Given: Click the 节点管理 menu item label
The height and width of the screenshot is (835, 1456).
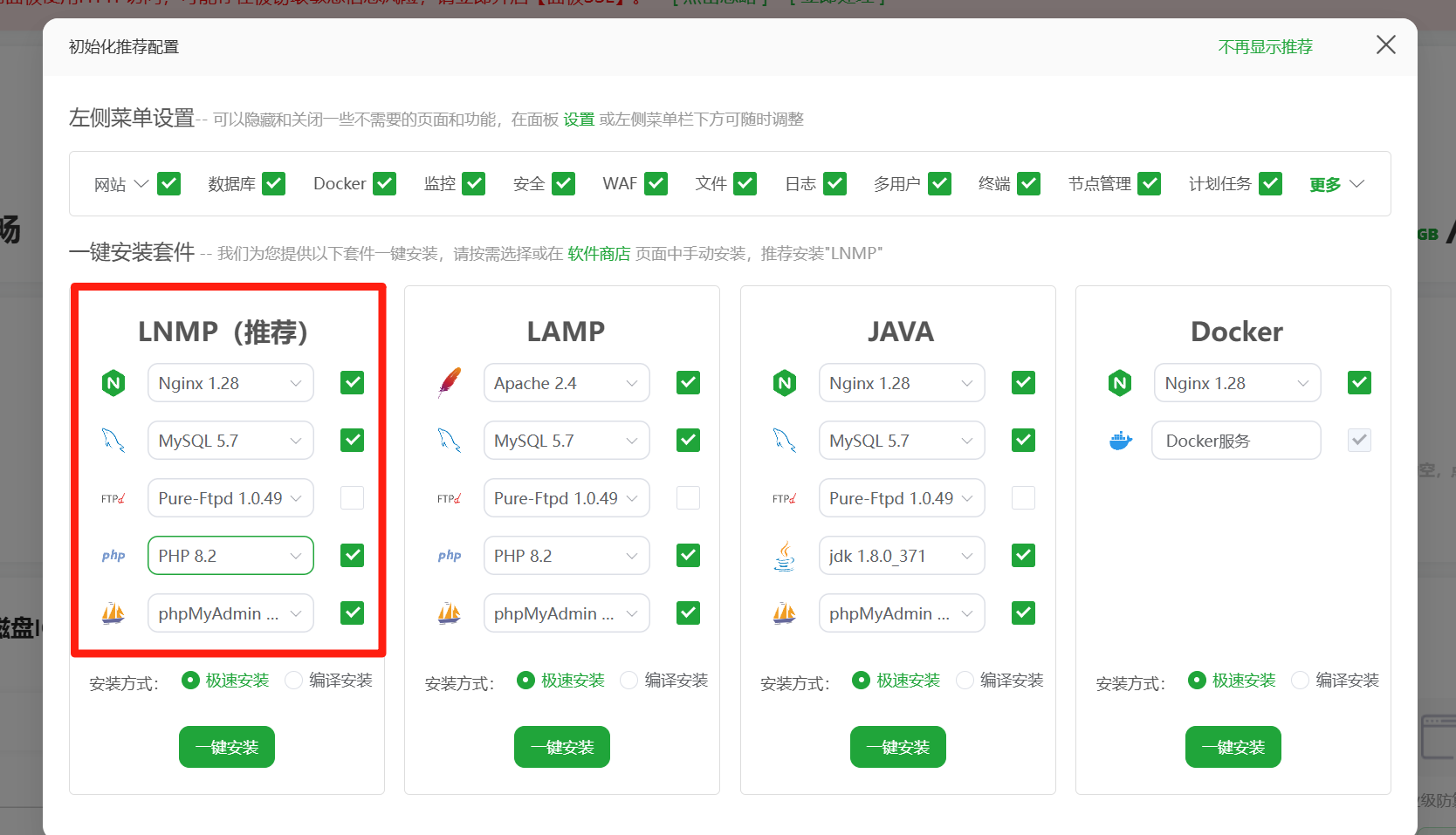Looking at the screenshot, I should click(1100, 184).
